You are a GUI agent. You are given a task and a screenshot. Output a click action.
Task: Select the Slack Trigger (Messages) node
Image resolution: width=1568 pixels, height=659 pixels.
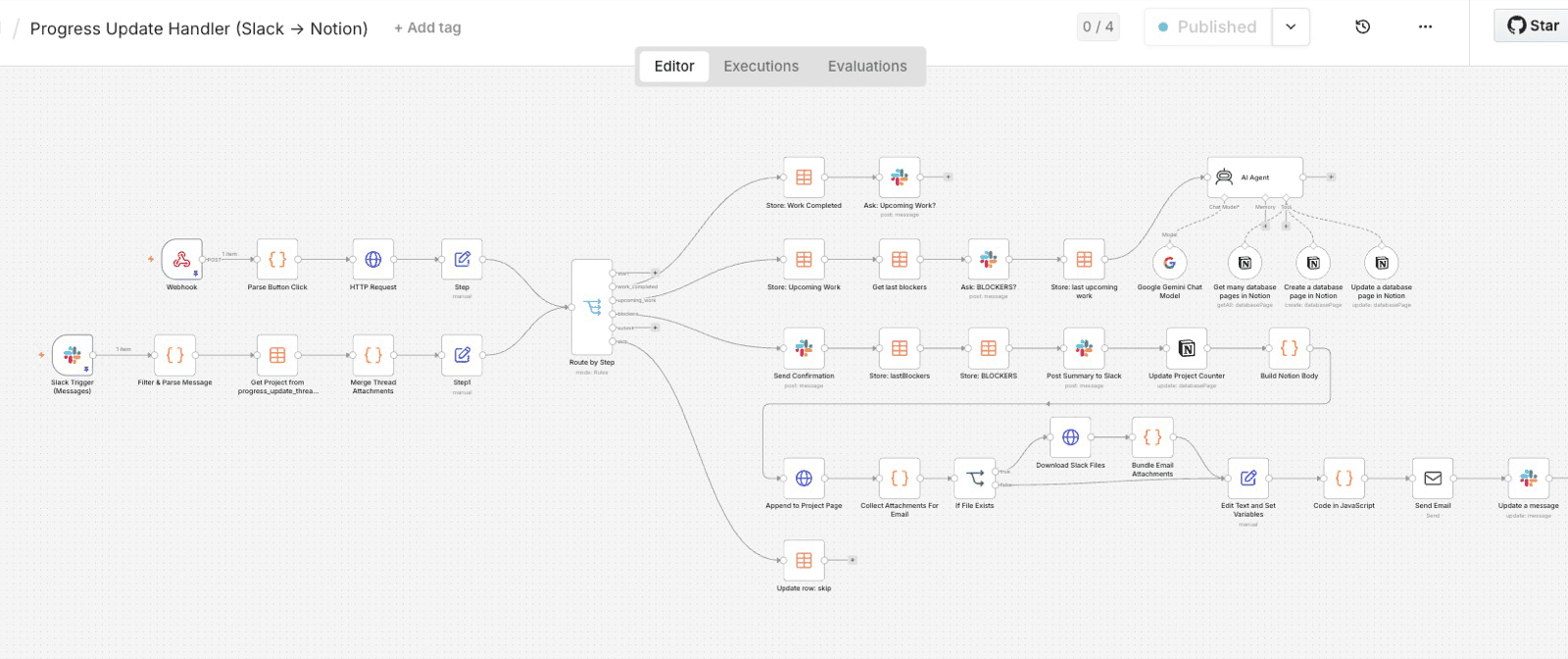click(x=73, y=355)
